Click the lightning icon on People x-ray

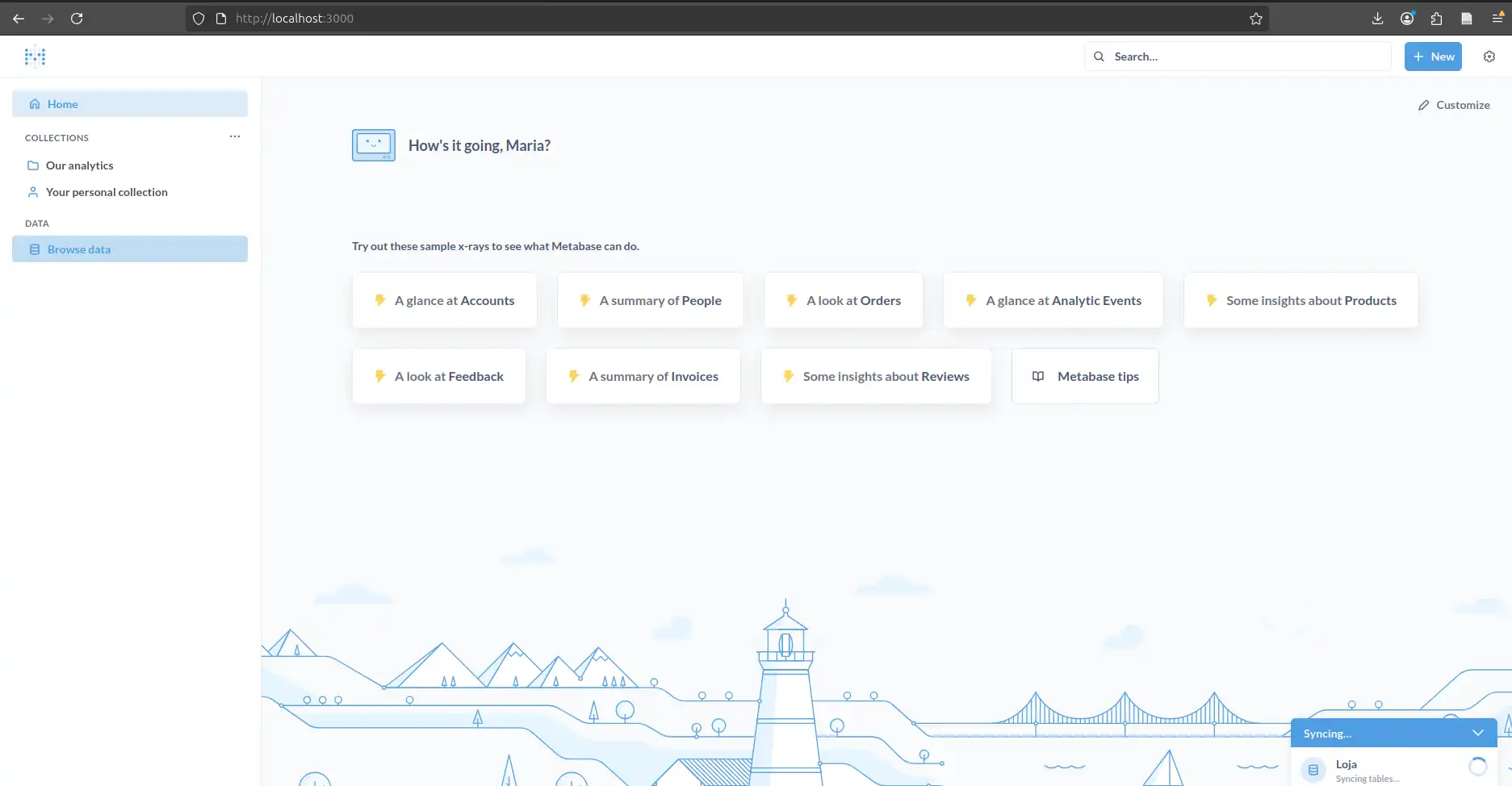coord(584,300)
